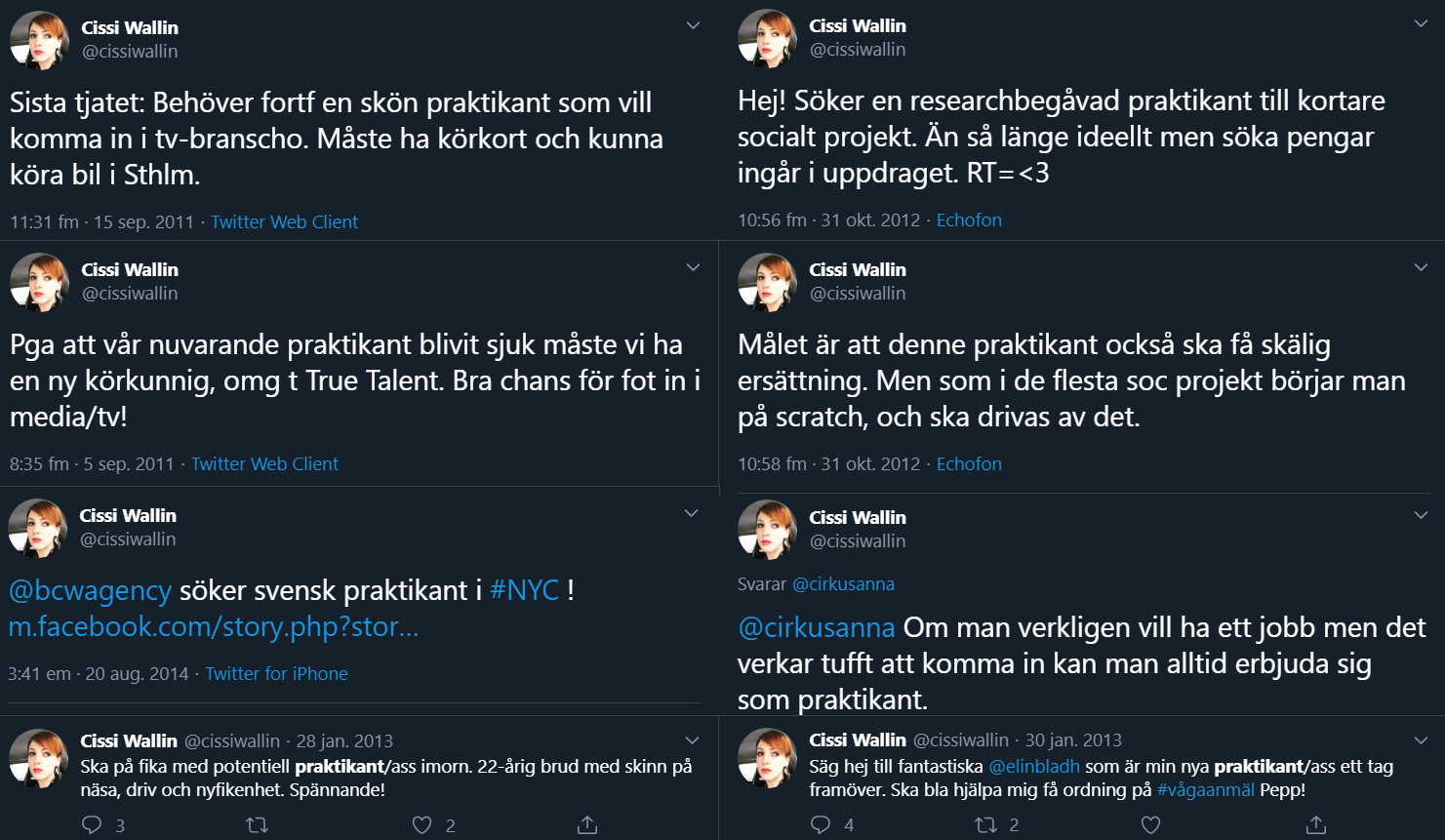Open the #vågaanmäl hashtag
Image resolution: width=1445 pixels, height=840 pixels.
pyautogui.click(x=1206, y=790)
